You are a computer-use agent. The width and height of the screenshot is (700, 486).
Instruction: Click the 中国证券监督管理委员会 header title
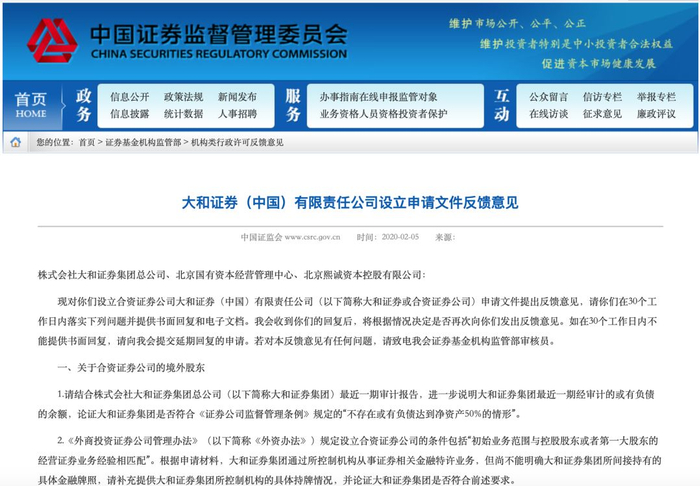[x=219, y=34]
